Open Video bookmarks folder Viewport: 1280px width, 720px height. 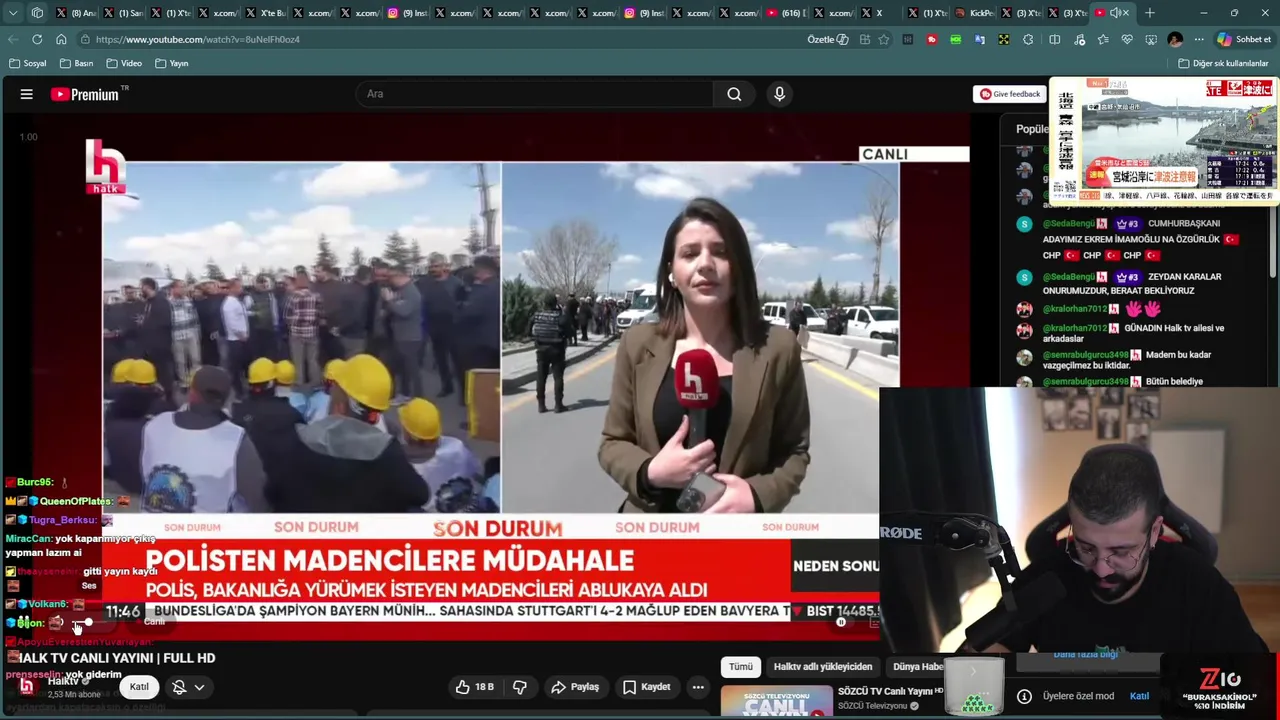pyautogui.click(x=125, y=63)
